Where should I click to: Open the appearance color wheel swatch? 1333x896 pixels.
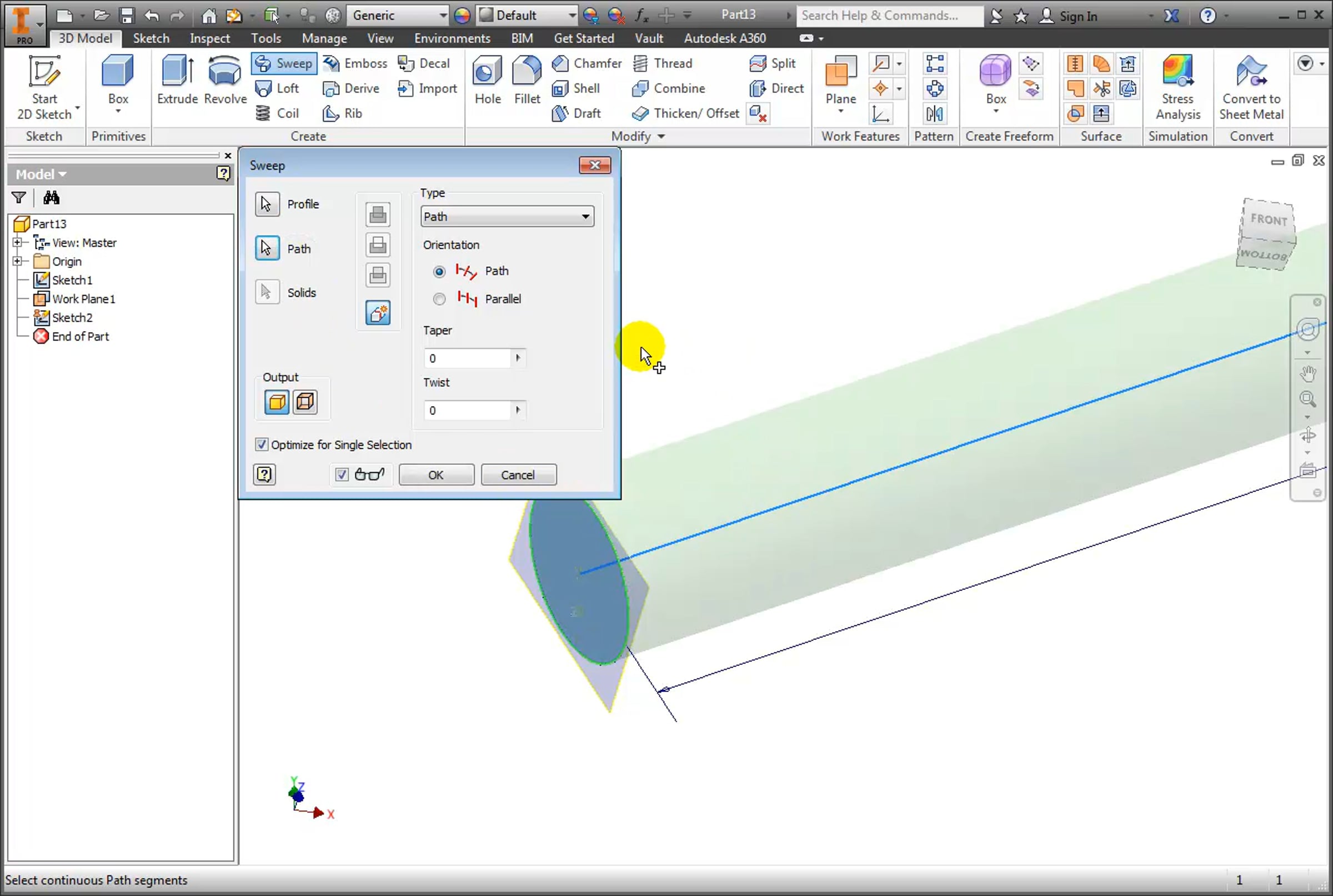(x=462, y=16)
